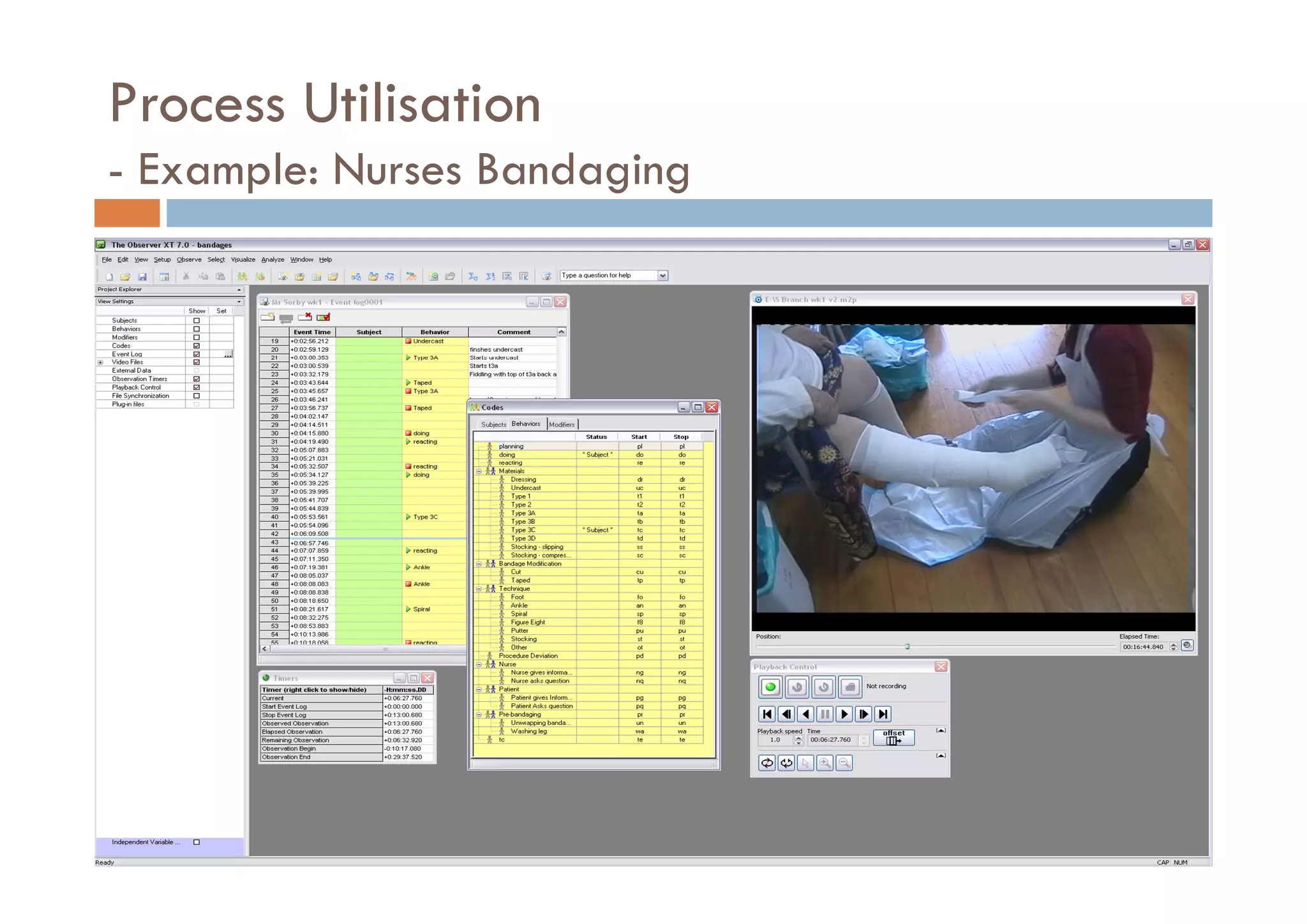Click the Behavior column header
The image size is (1307, 924).
click(x=435, y=332)
